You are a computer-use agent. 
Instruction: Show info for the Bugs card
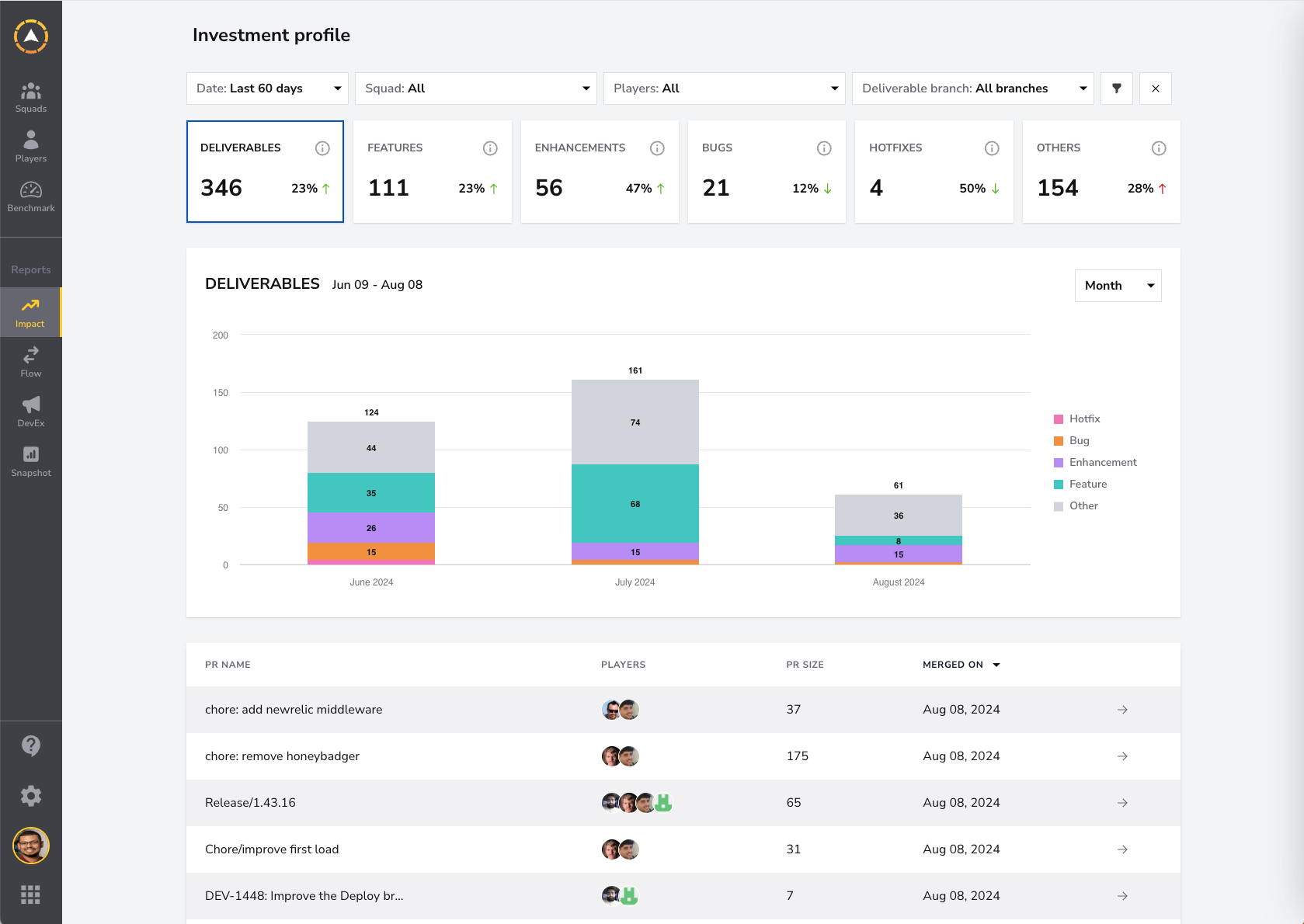(824, 148)
